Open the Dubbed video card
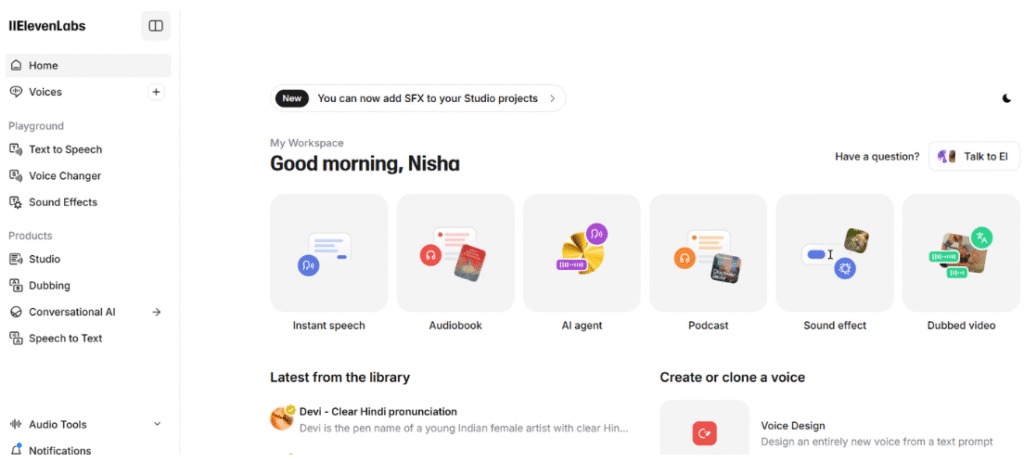Image resolution: width=1024 pixels, height=462 pixels. pyautogui.click(x=961, y=253)
